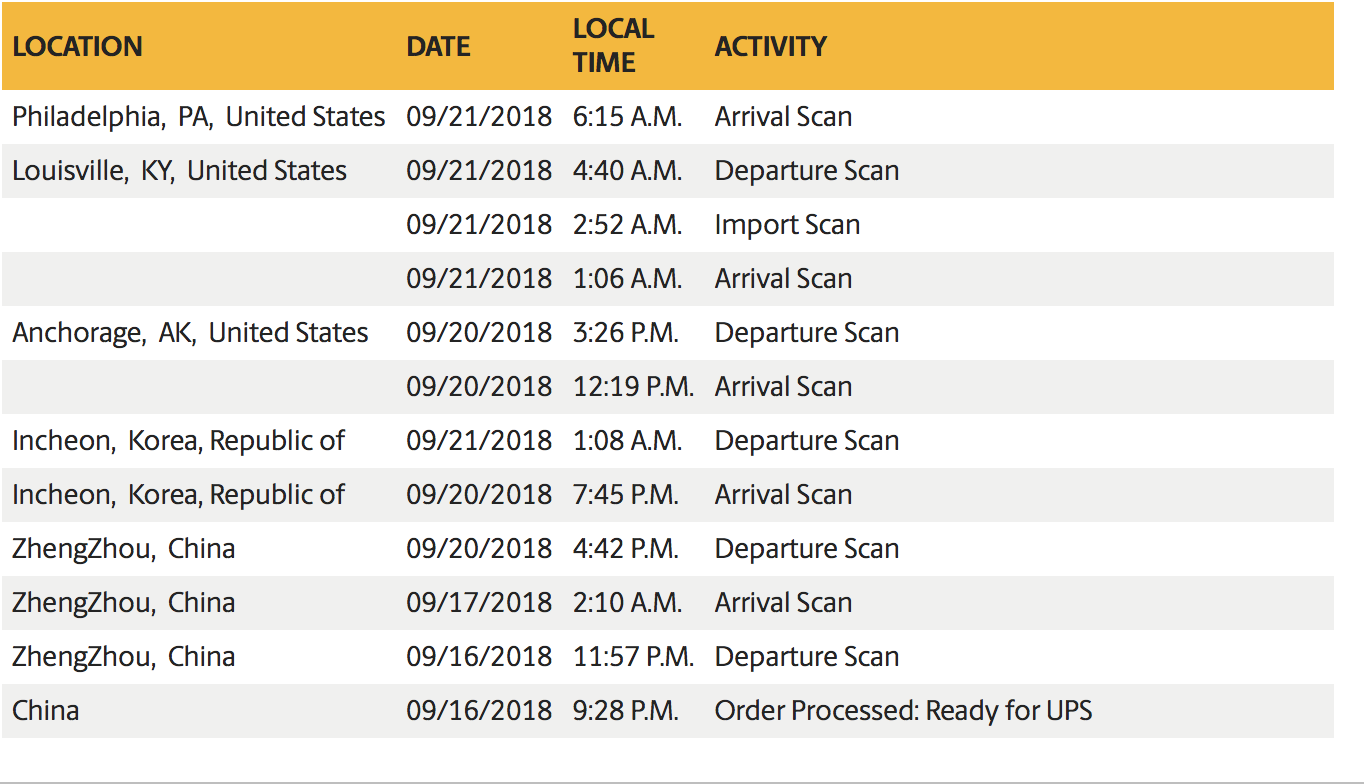Click the DATE column header
This screenshot has height=784, width=1364.
(438, 46)
